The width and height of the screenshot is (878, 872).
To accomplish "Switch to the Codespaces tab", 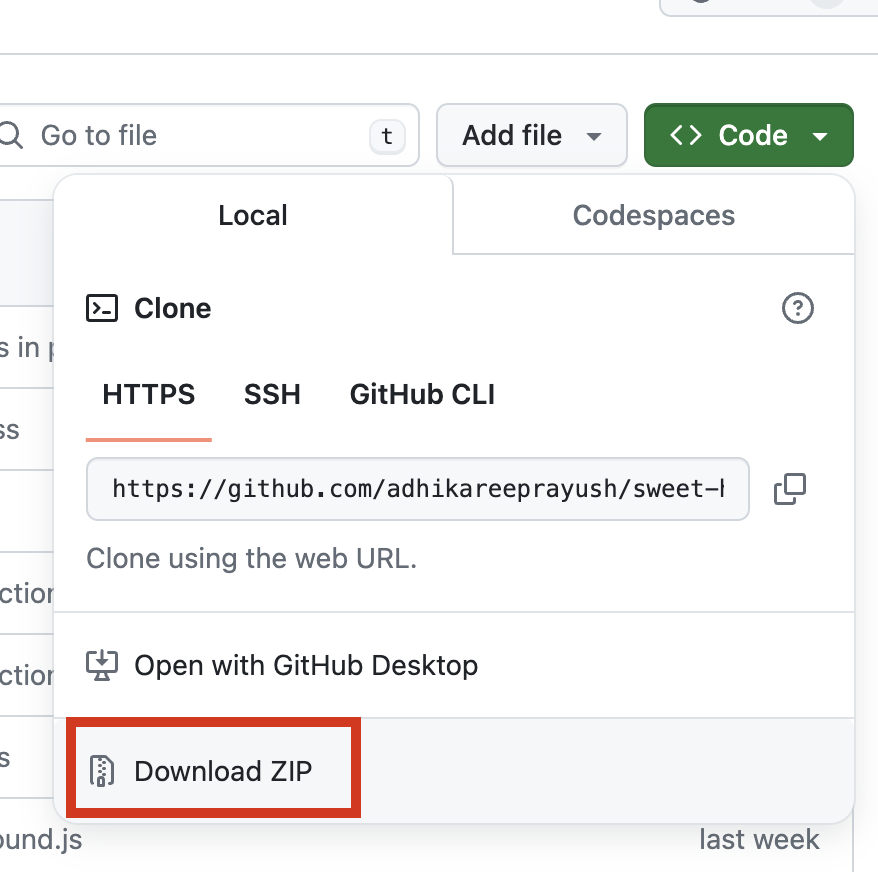I will tap(653, 216).
